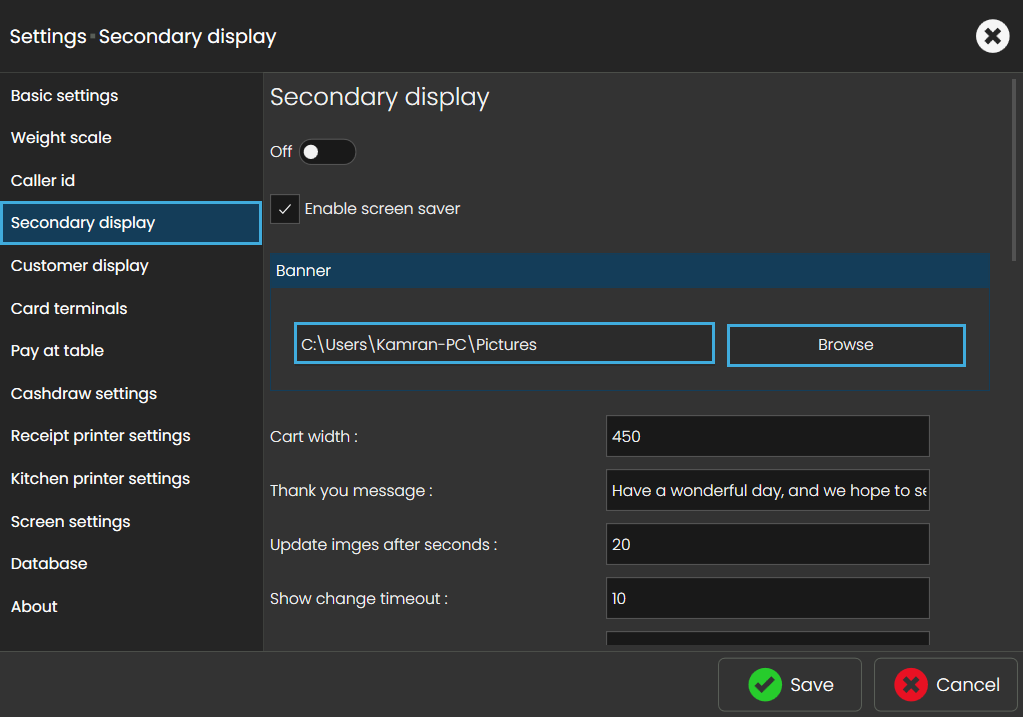Open Customer display settings
This screenshot has width=1023, height=717.
[80, 266]
